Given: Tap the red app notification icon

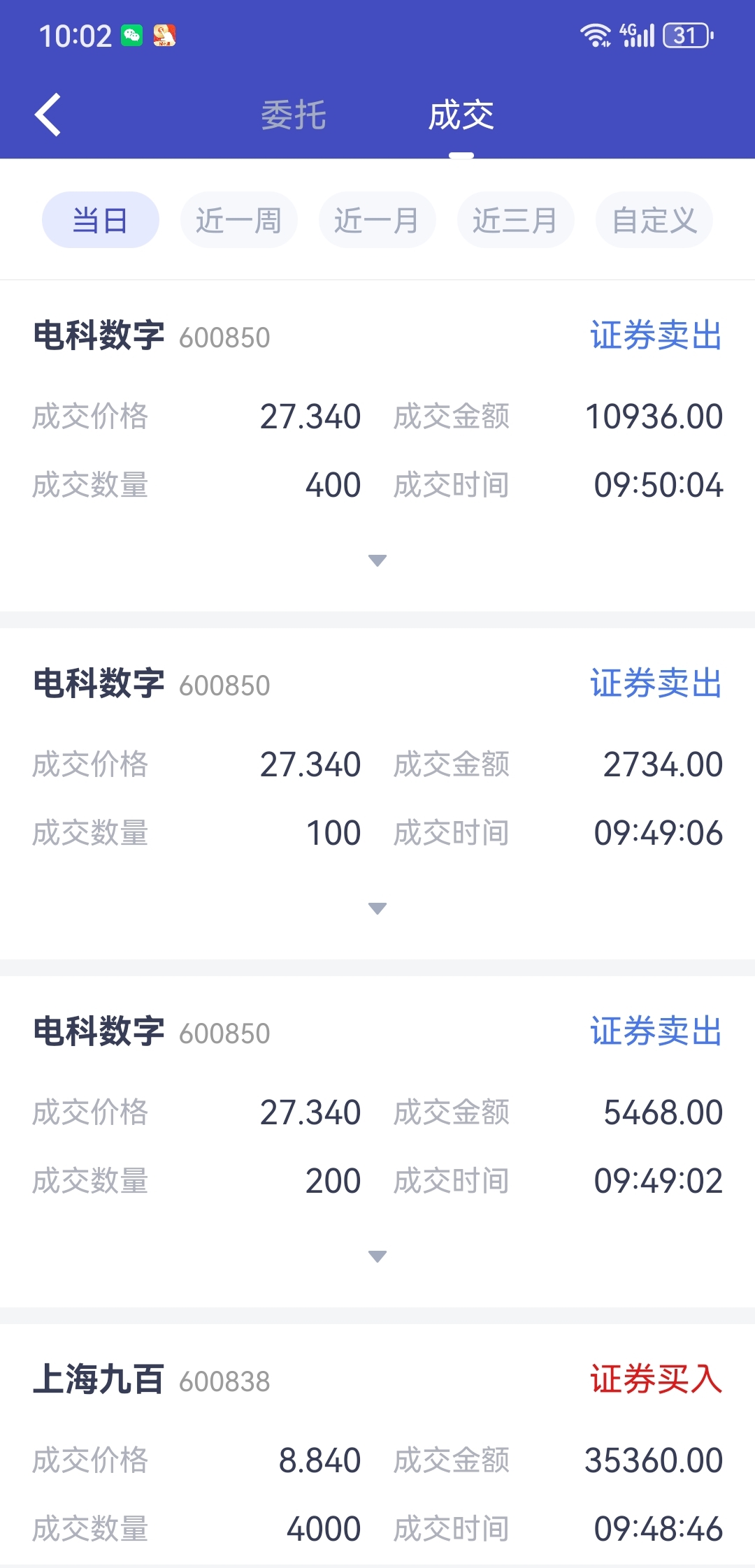Looking at the screenshot, I should coord(164,36).
